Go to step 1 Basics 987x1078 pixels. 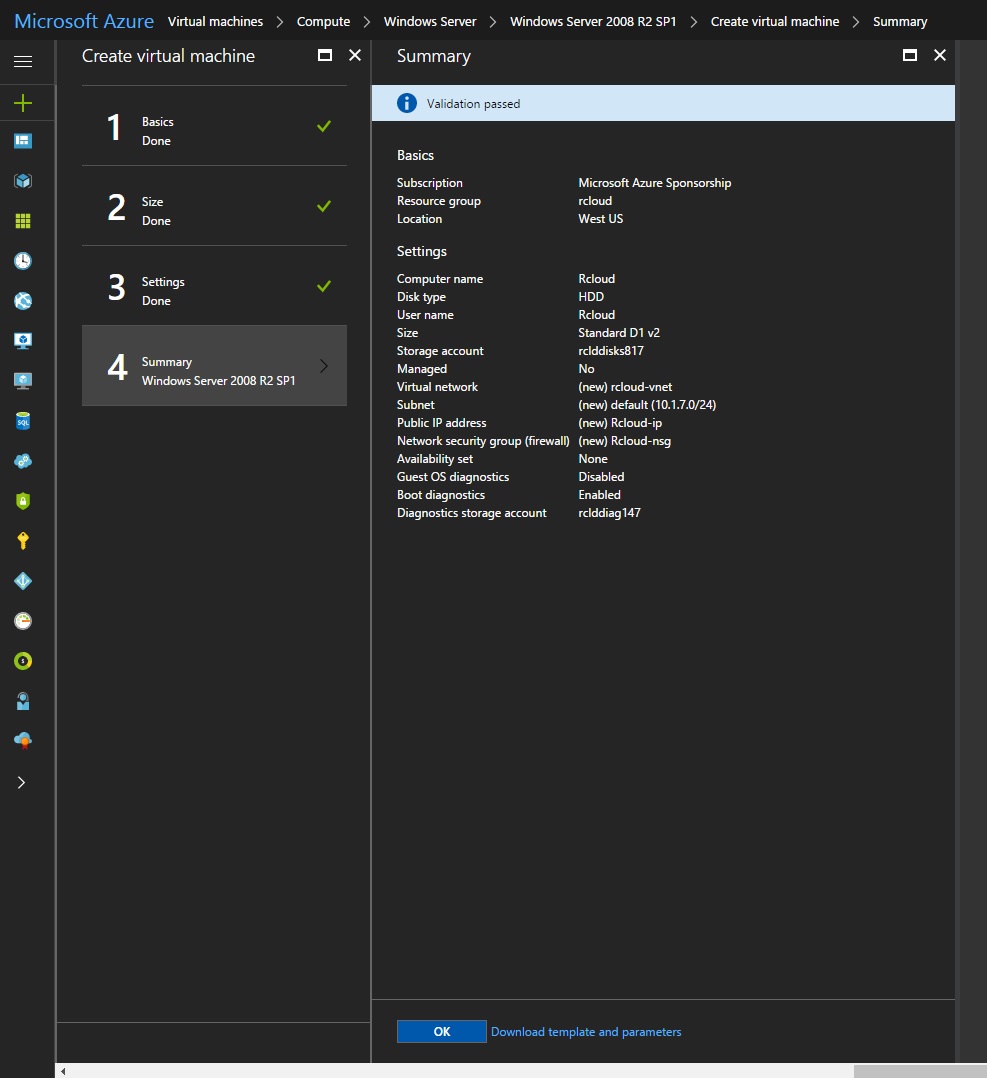pyautogui.click(x=214, y=126)
